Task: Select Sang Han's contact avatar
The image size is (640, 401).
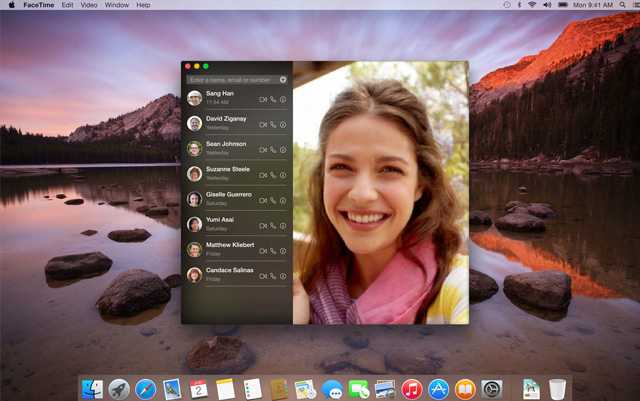Action: tap(194, 98)
